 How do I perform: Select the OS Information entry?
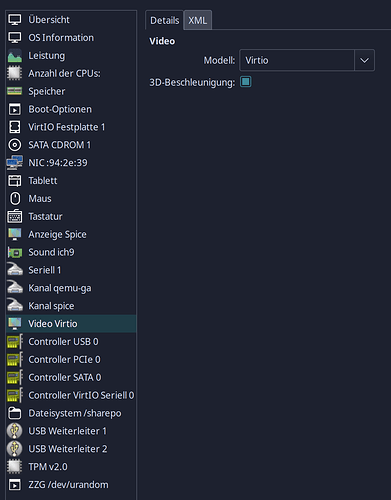pyautogui.click(x=71, y=38)
